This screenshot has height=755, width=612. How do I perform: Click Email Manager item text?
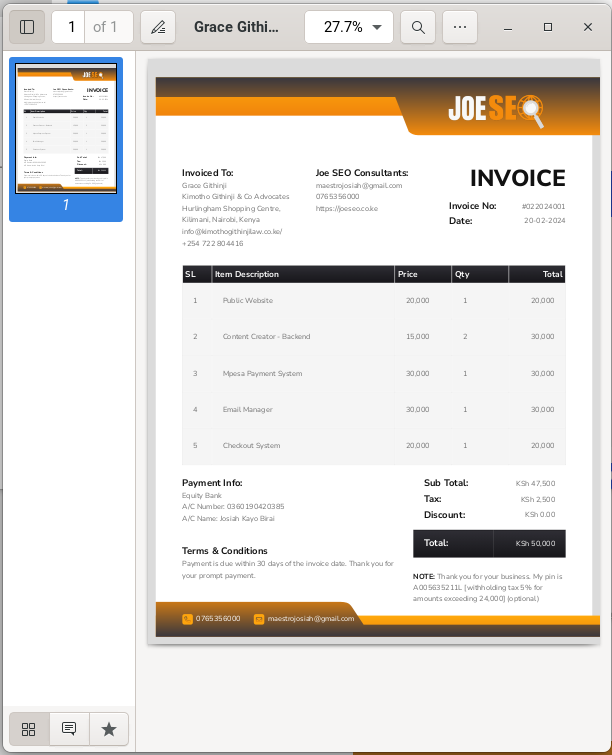[247, 410]
